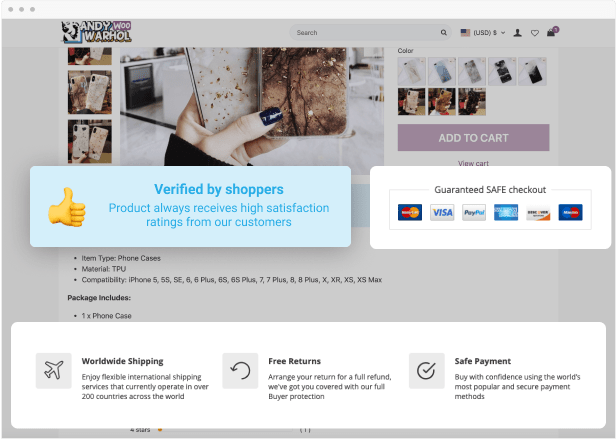This screenshot has width=616, height=439.
Task: Open the shopping cart bag icon
Action: (x=552, y=32)
